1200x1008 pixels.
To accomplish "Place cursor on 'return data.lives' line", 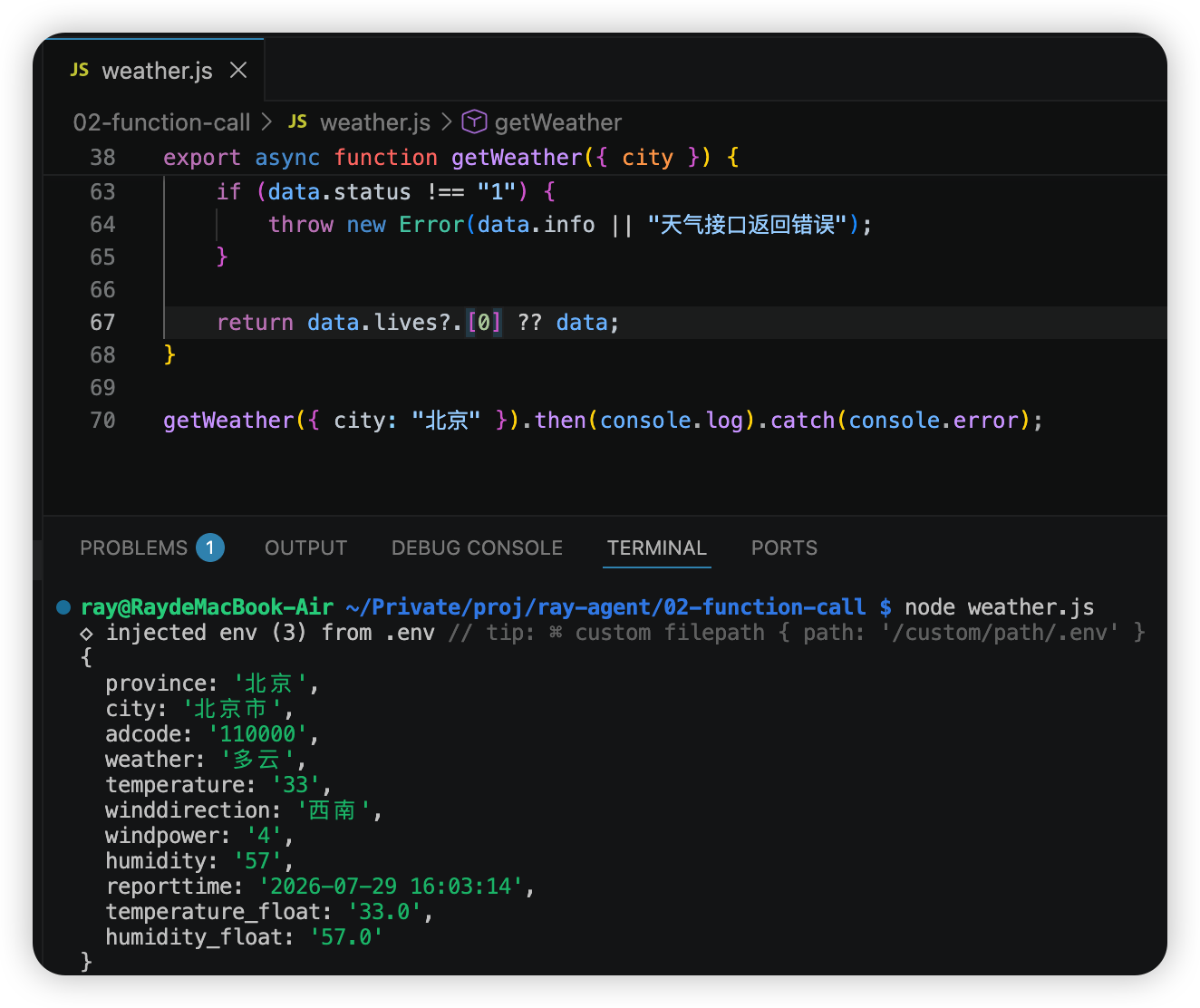I will (x=418, y=322).
